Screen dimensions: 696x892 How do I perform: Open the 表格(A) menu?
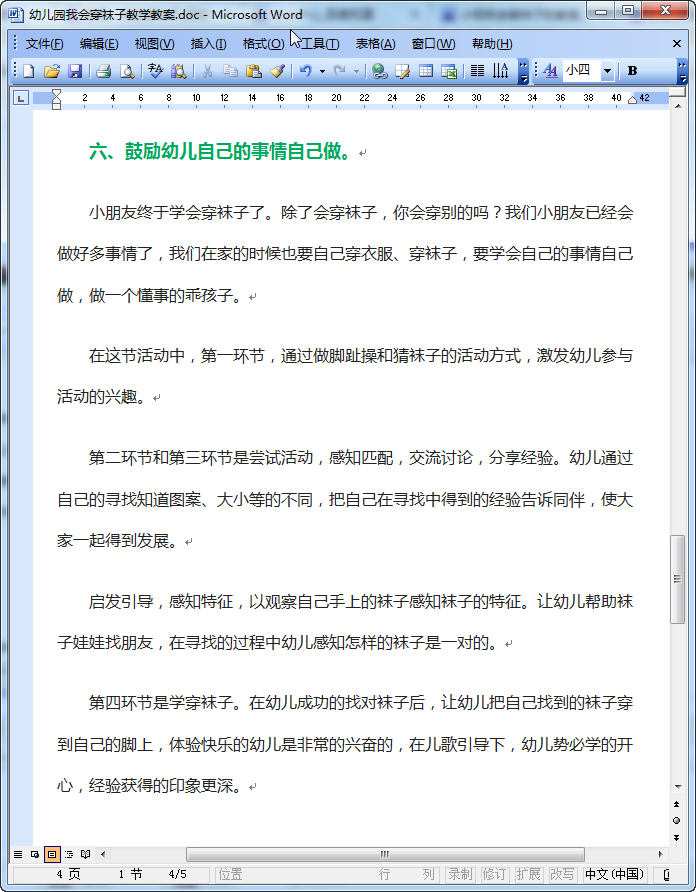pyautogui.click(x=376, y=44)
